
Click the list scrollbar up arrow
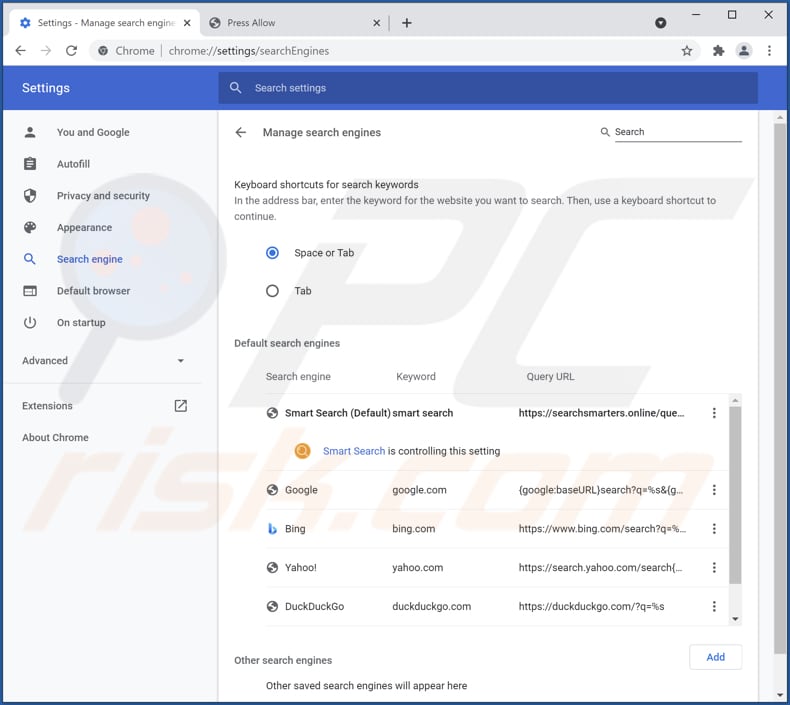[x=735, y=401]
